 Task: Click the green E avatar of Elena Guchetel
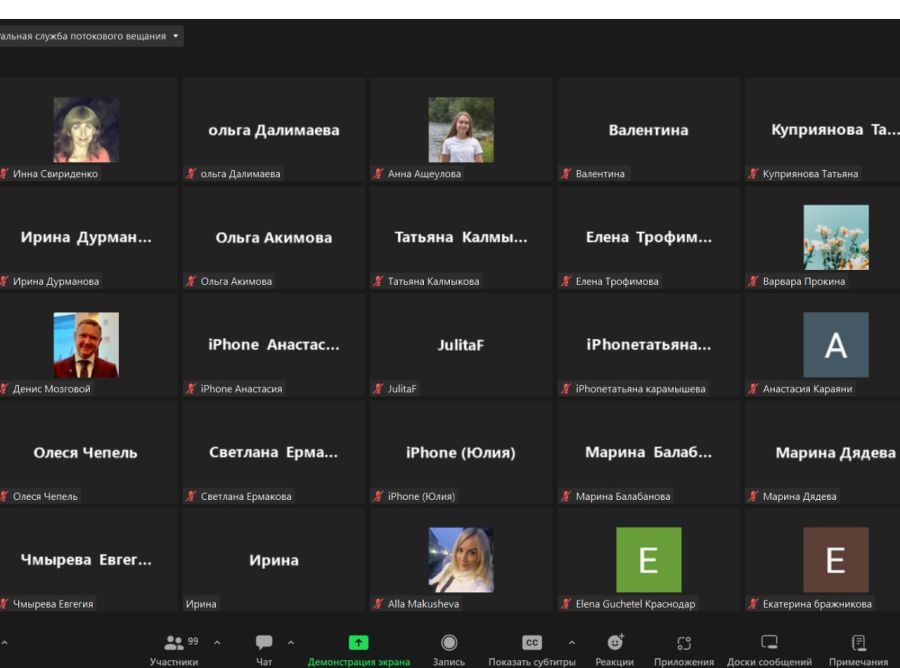[x=649, y=560]
